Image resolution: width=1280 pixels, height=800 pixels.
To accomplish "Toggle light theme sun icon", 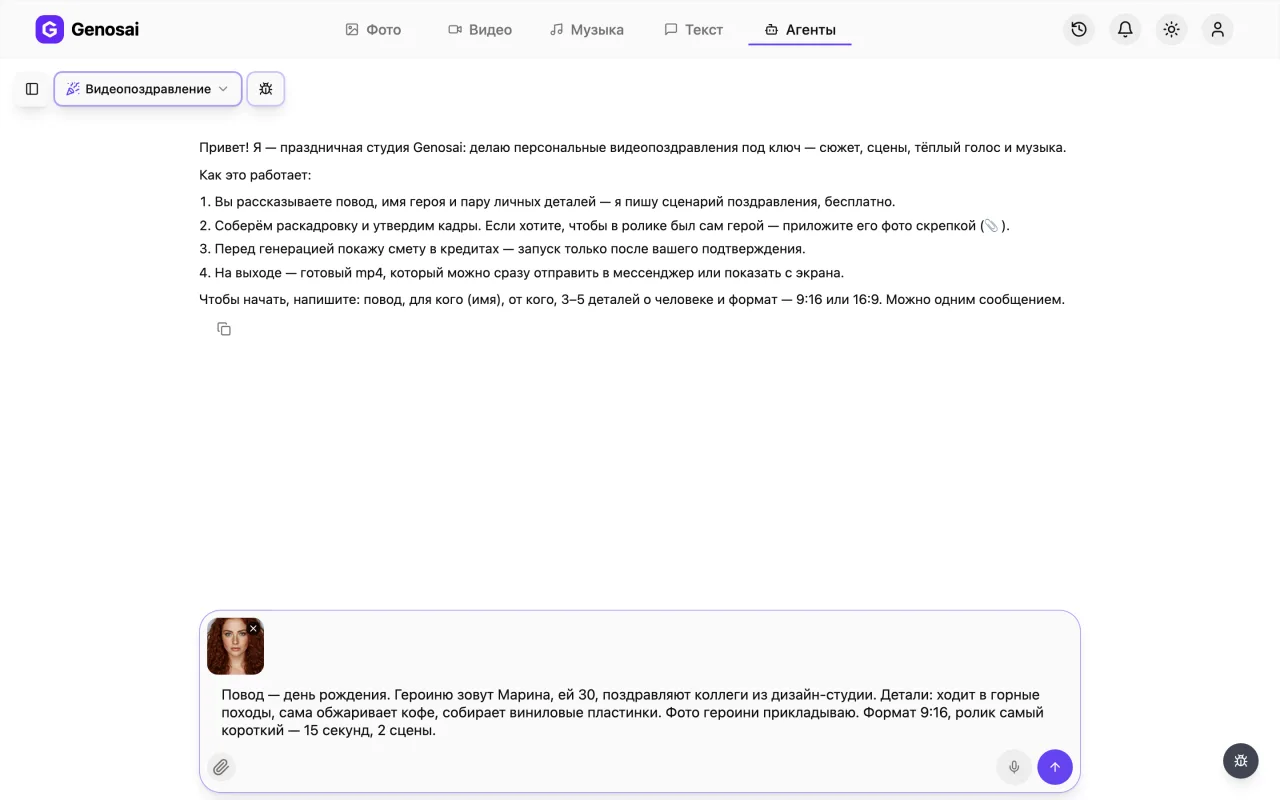I will (1171, 29).
